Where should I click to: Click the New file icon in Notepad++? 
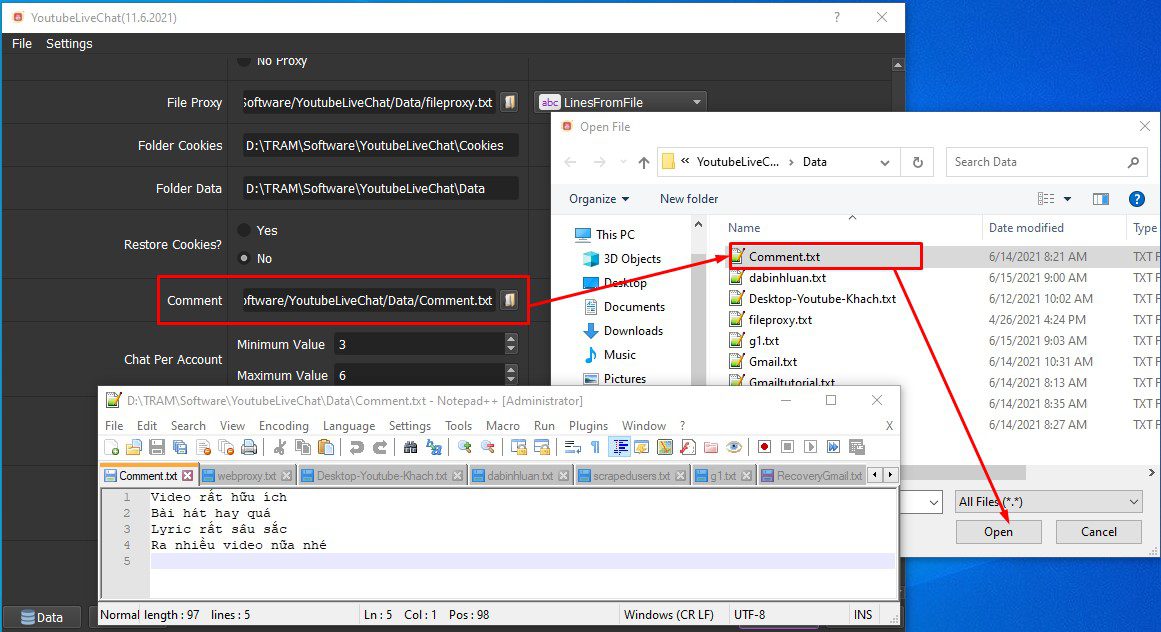(112, 447)
